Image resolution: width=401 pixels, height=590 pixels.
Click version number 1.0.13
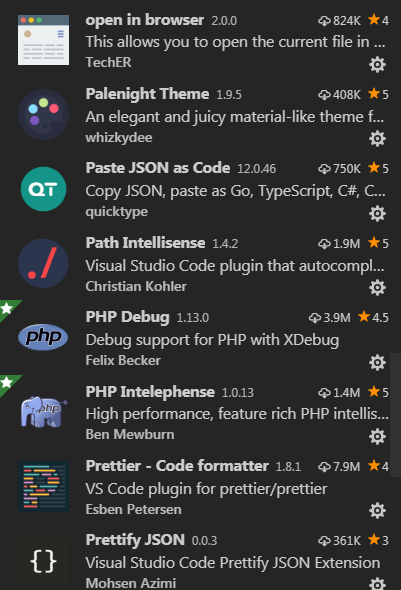[238, 393]
